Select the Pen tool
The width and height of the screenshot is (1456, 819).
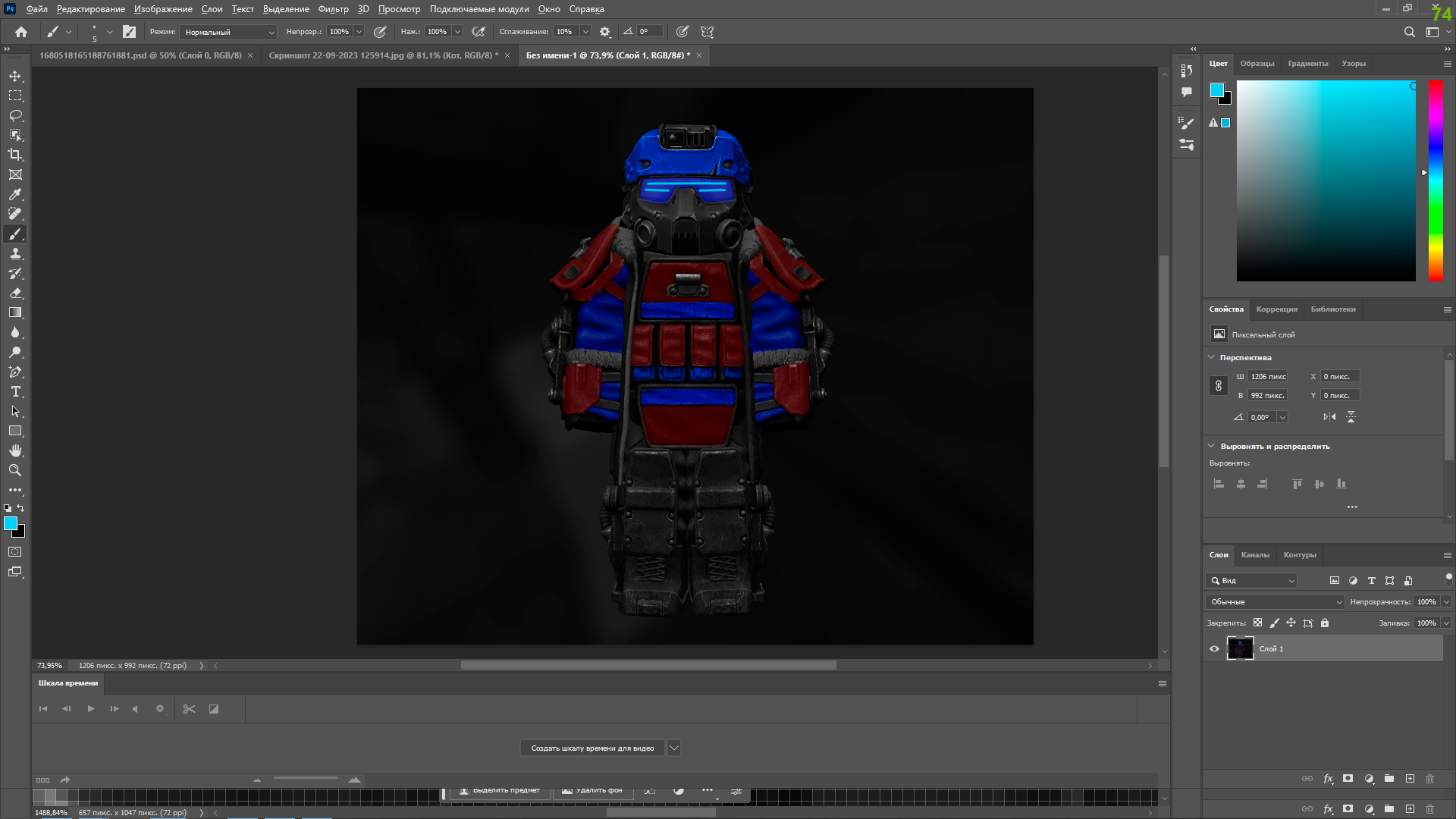pyautogui.click(x=15, y=372)
